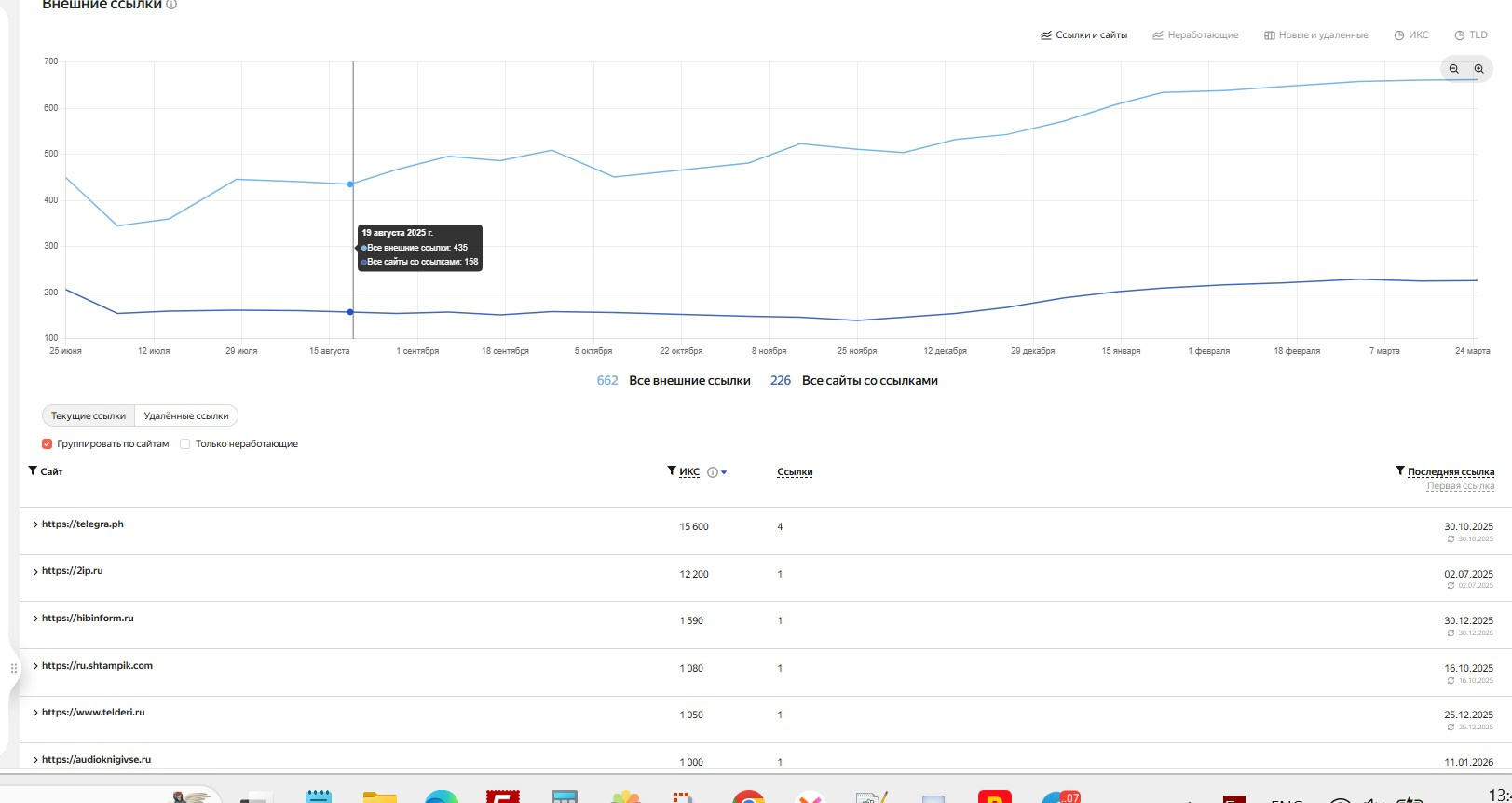Switch chart to Неработающие view
The image size is (1512, 803).
coord(1195,35)
